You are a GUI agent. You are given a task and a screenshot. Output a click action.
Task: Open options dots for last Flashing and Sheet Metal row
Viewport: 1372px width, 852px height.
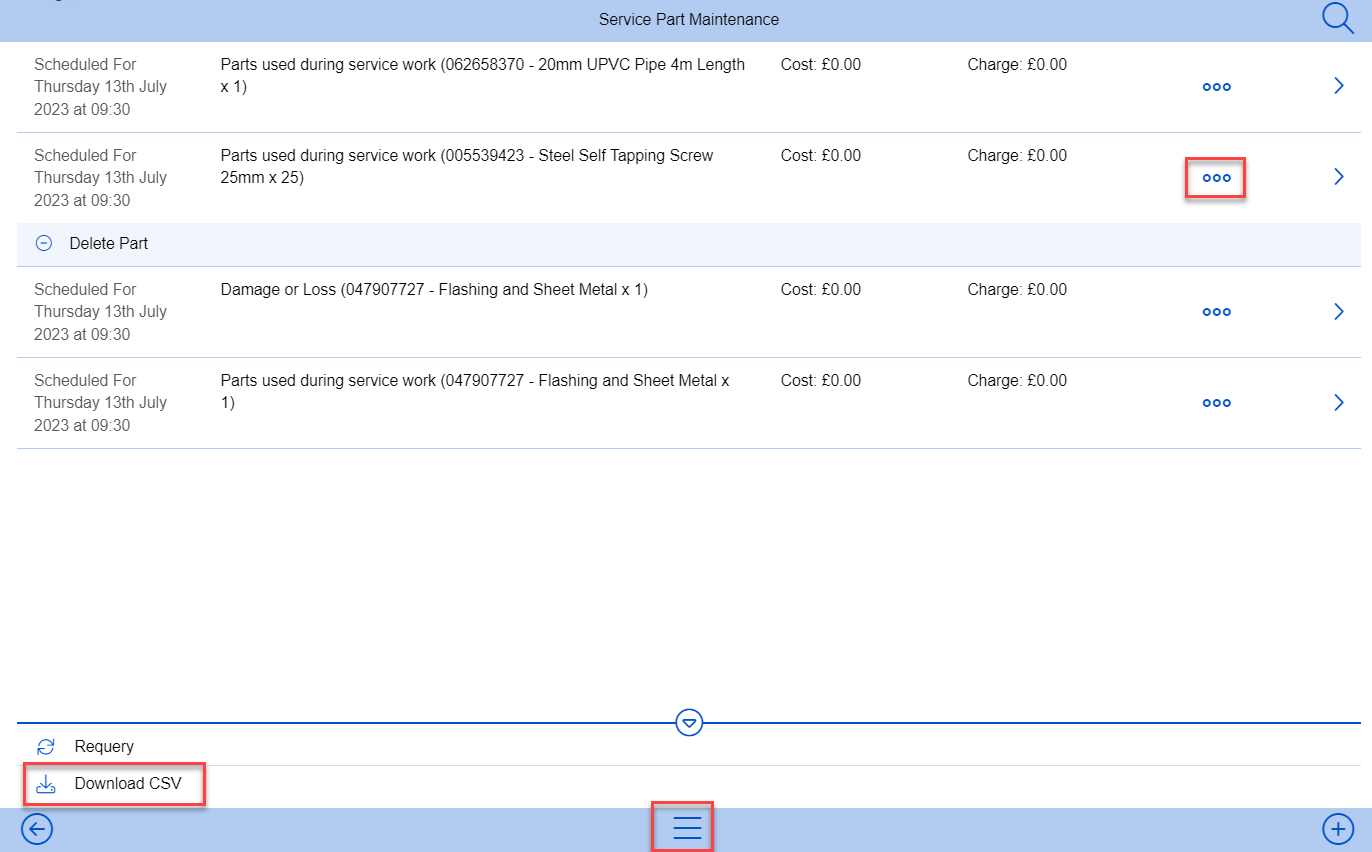1216,403
